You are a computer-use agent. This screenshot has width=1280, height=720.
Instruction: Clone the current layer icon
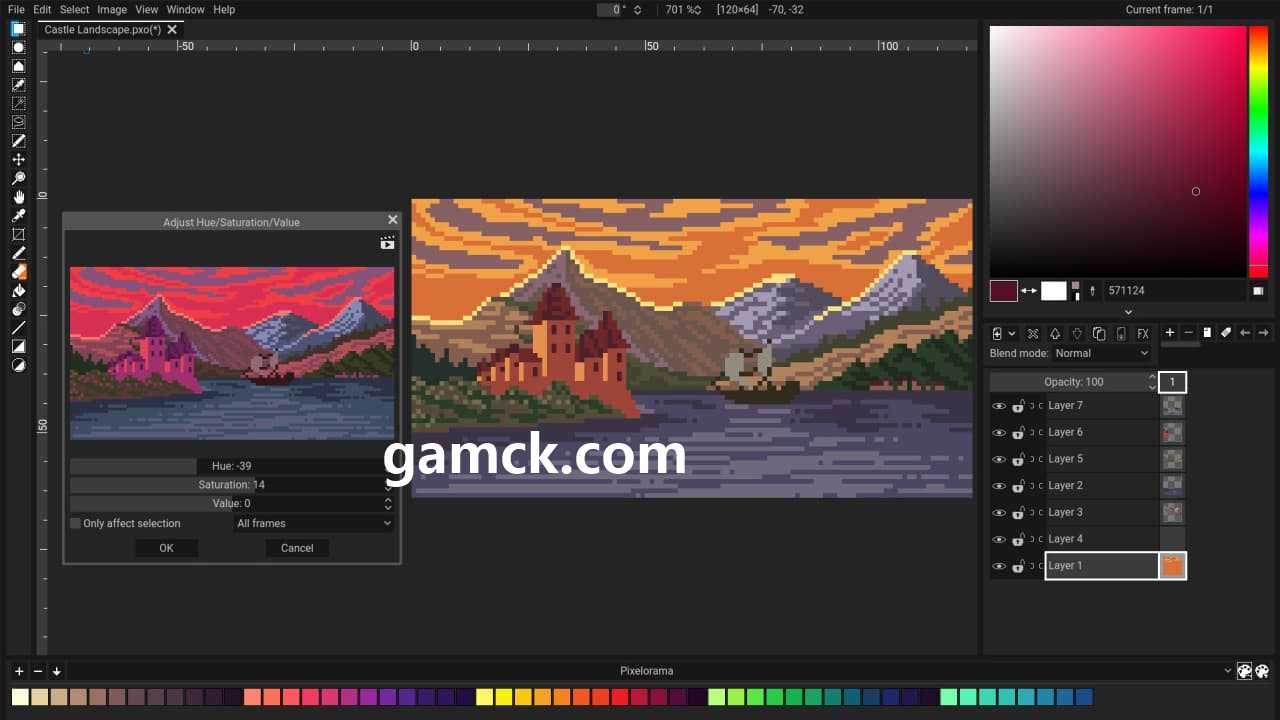click(x=1099, y=333)
